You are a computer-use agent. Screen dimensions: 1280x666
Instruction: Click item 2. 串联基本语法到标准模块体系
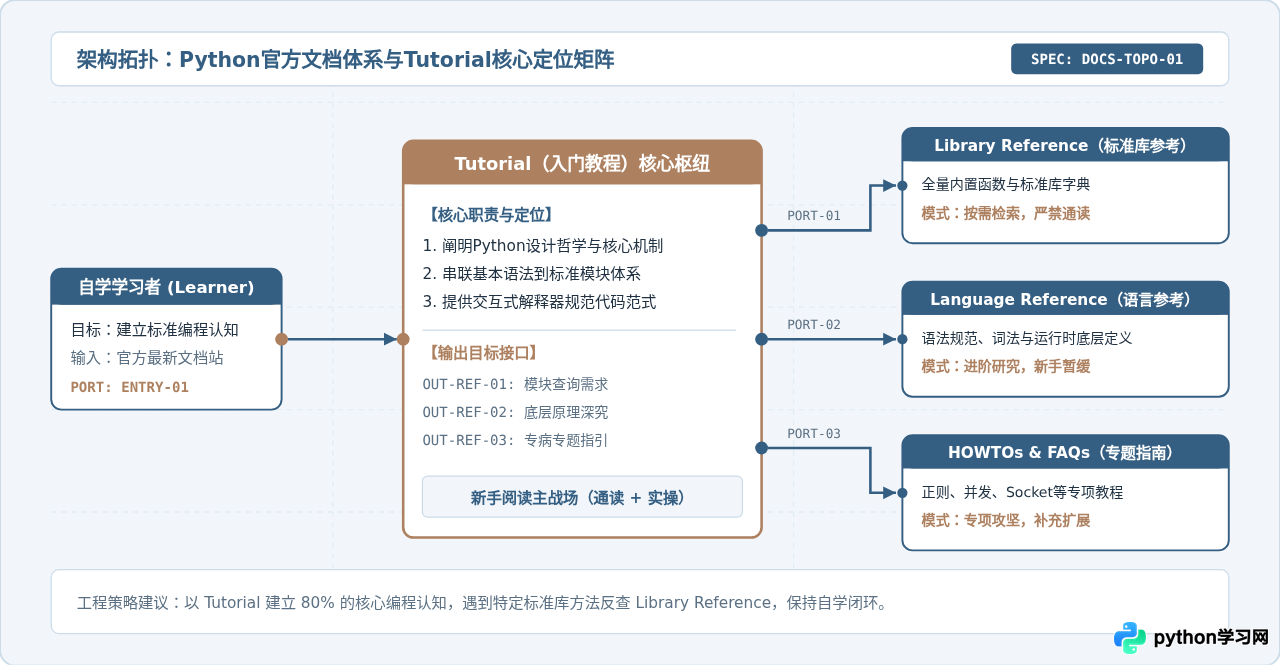[x=531, y=274]
